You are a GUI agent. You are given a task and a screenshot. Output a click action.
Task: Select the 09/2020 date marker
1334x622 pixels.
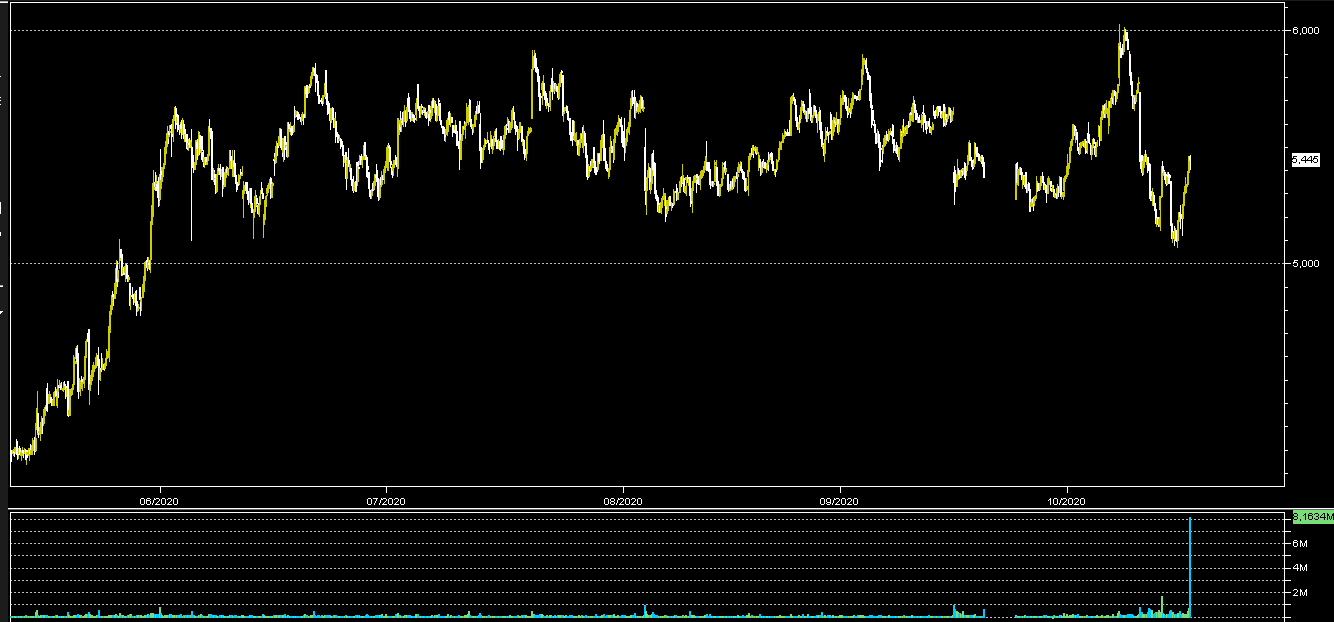coord(840,500)
